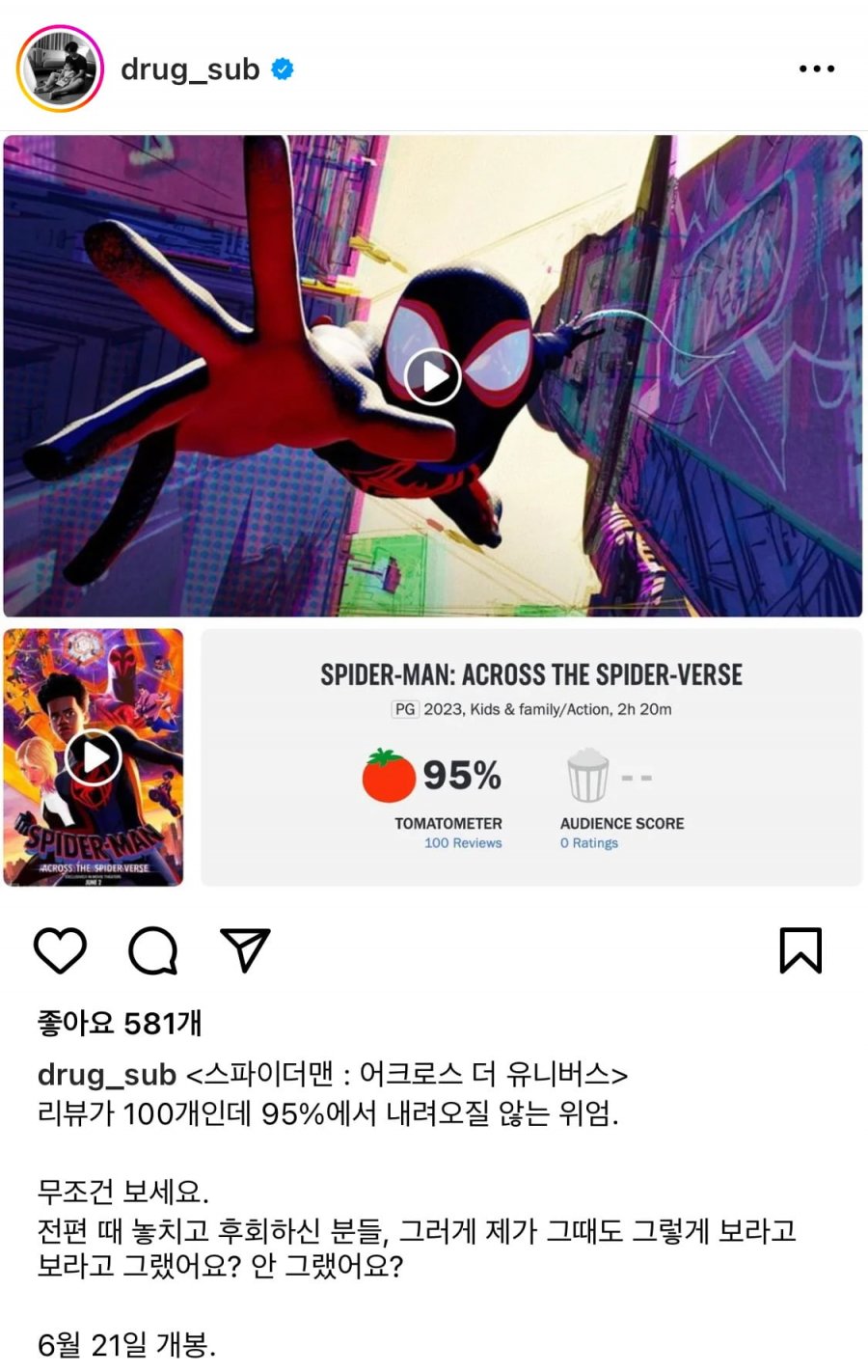The width and height of the screenshot is (868, 1372).
Task: Click the PG rating badge
Action: (405, 709)
